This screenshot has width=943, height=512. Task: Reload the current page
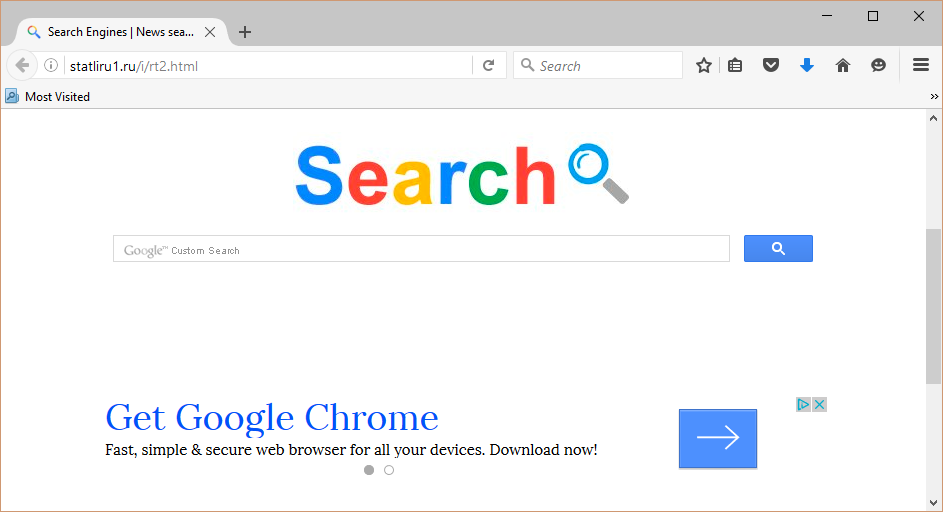[x=488, y=65]
